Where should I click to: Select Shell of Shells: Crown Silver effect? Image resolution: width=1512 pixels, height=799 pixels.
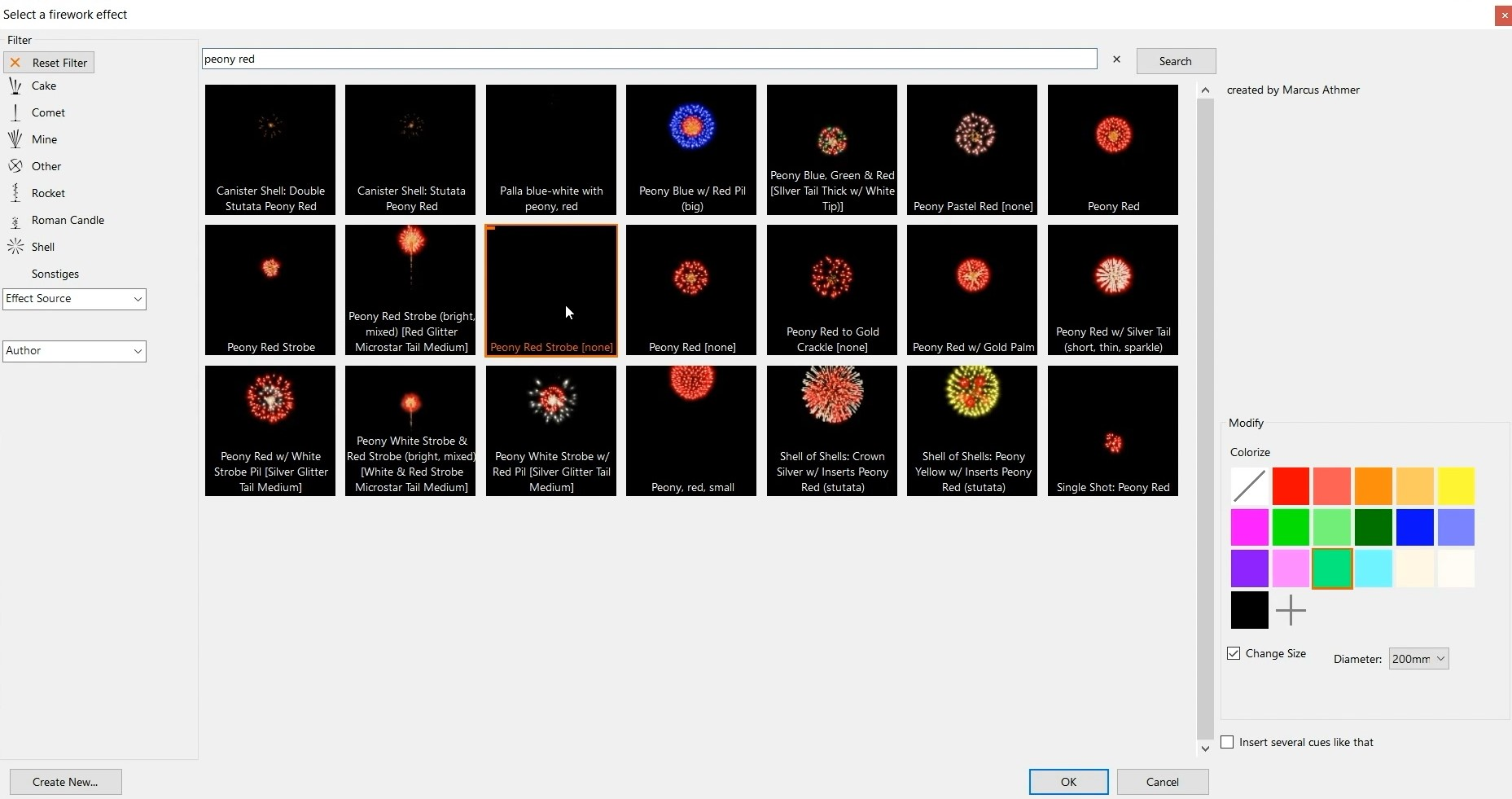pos(832,431)
